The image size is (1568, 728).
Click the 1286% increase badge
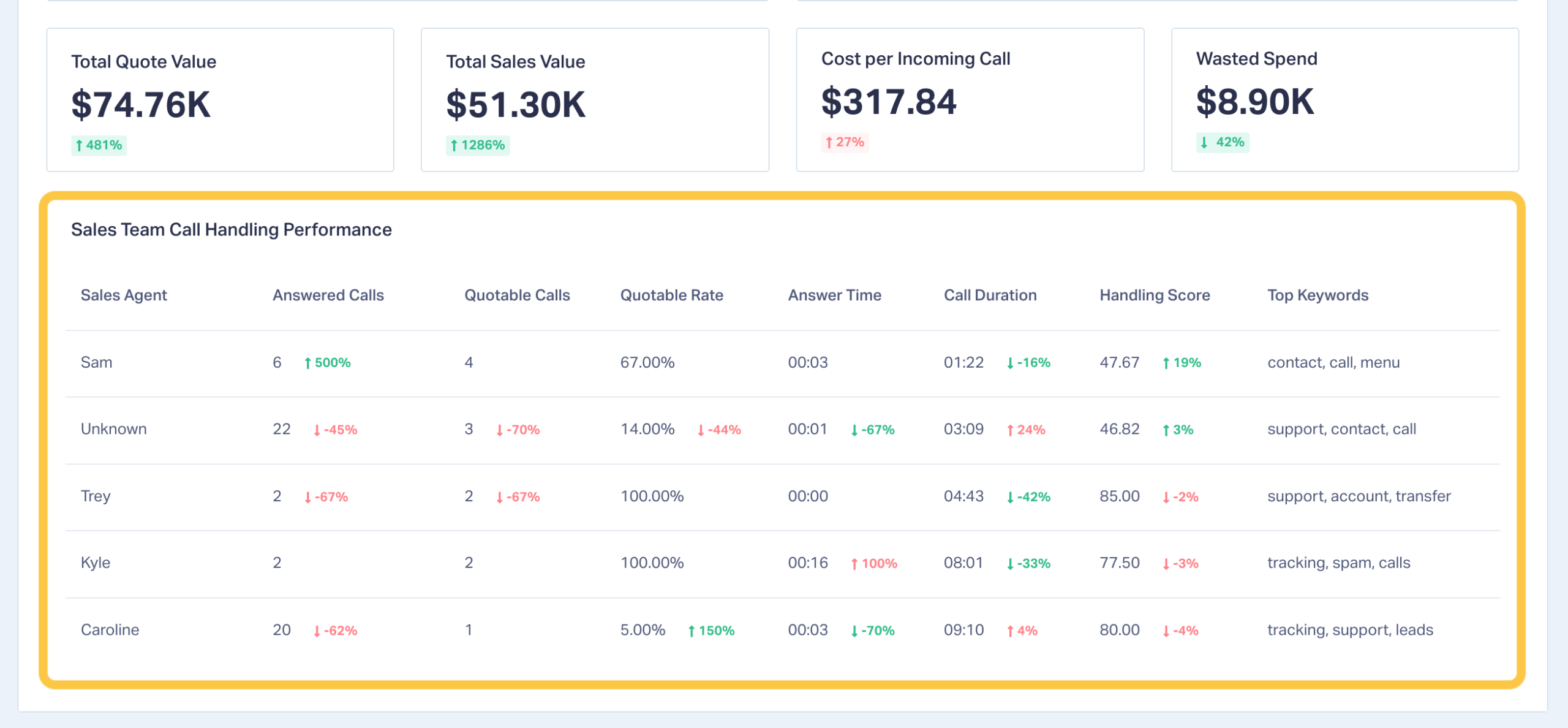tap(478, 145)
